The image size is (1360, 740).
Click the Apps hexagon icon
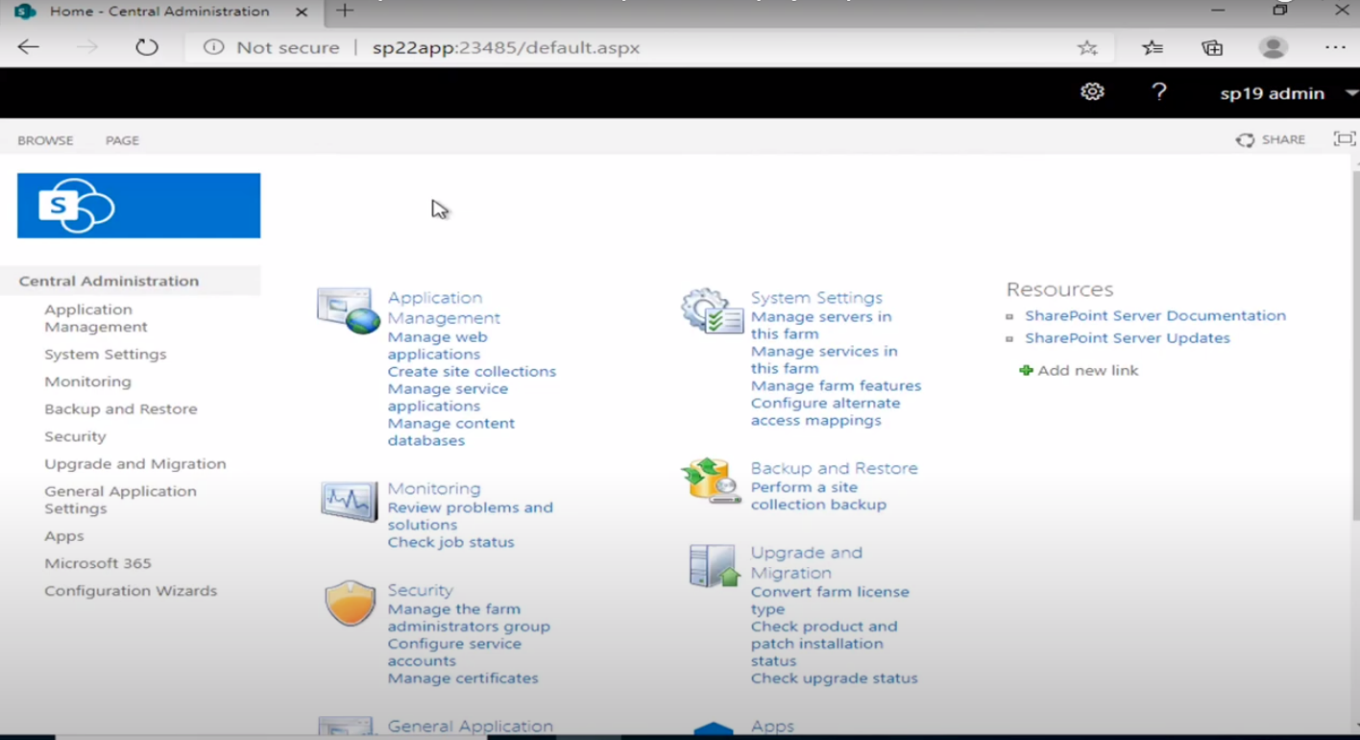713,729
